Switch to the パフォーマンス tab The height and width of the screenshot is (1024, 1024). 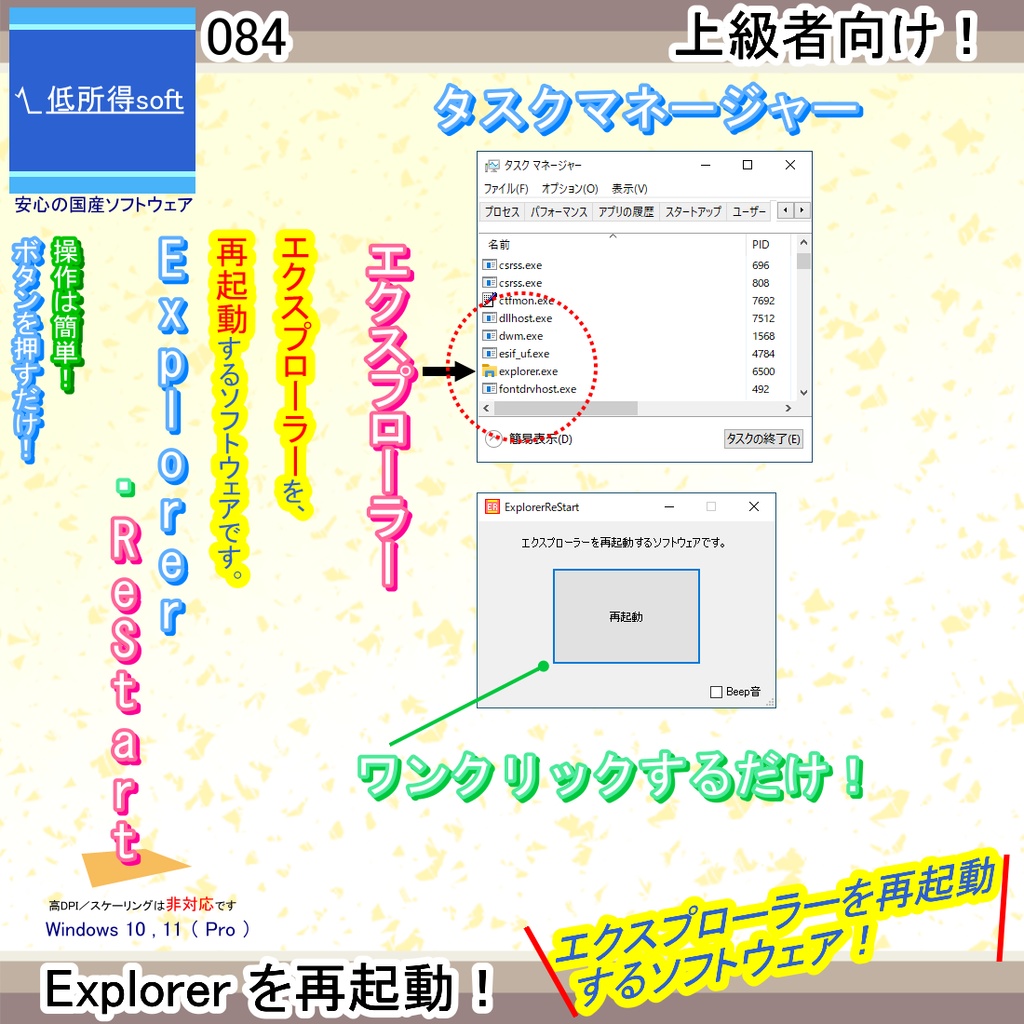(558, 212)
